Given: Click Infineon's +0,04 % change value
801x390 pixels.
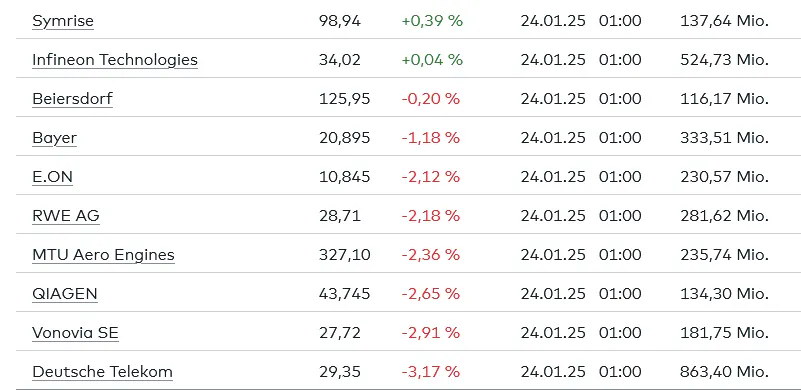Looking at the screenshot, I should [x=432, y=60].
